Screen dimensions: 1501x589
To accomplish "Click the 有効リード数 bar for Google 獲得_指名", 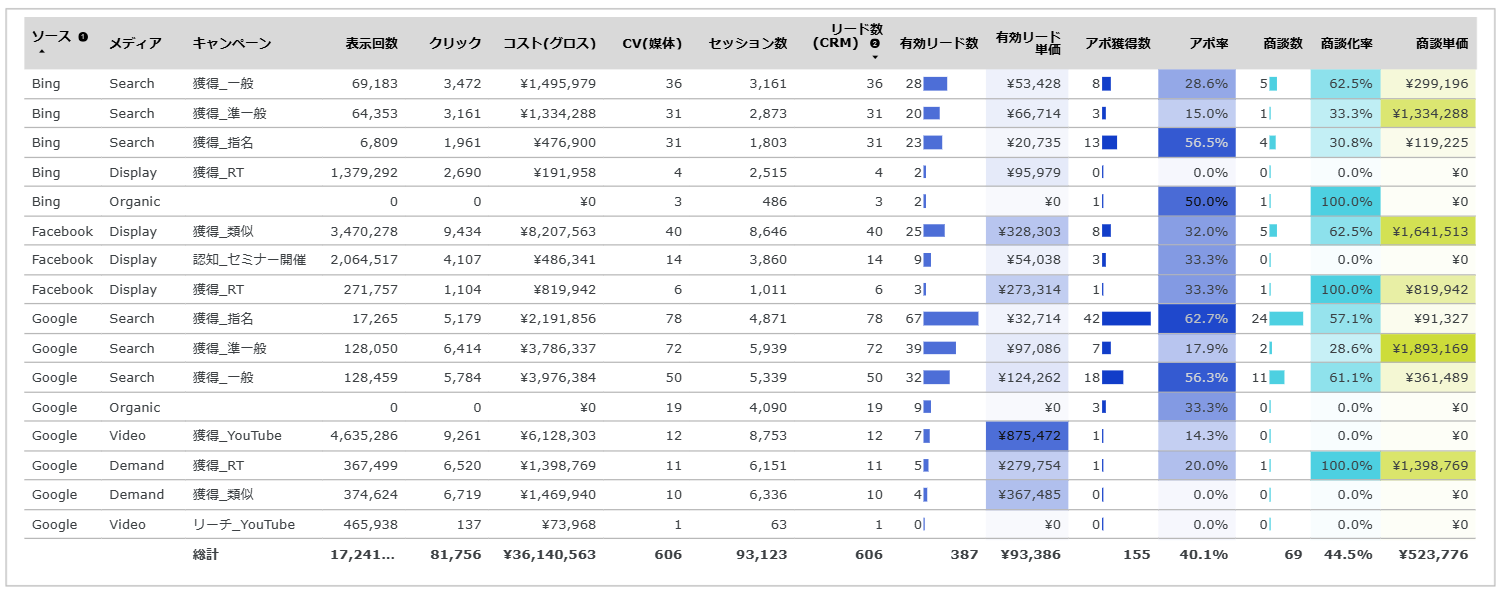I will pyautogui.click(x=950, y=319).
